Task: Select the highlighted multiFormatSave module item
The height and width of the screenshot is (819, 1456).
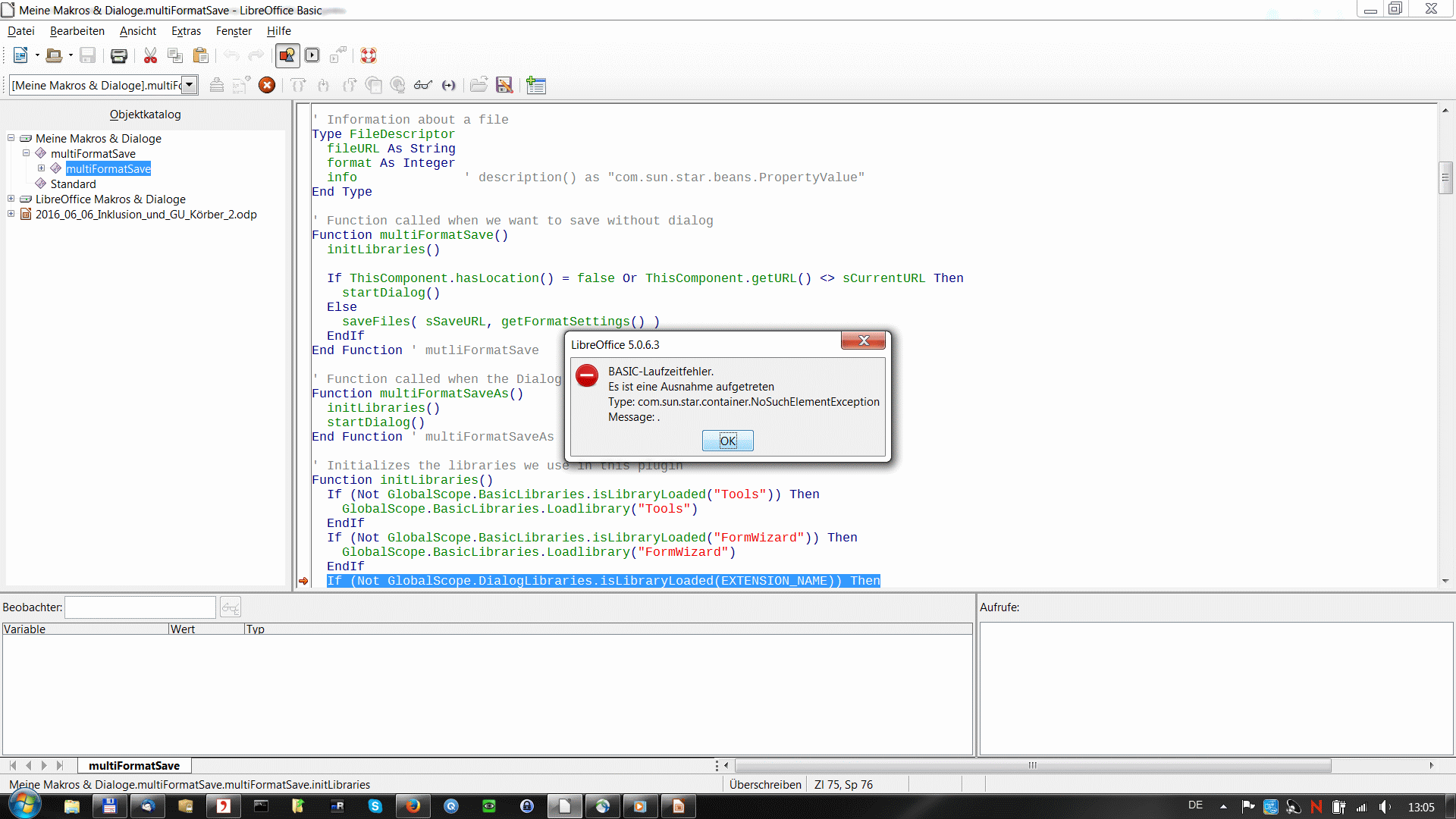Action: [108, 168]
